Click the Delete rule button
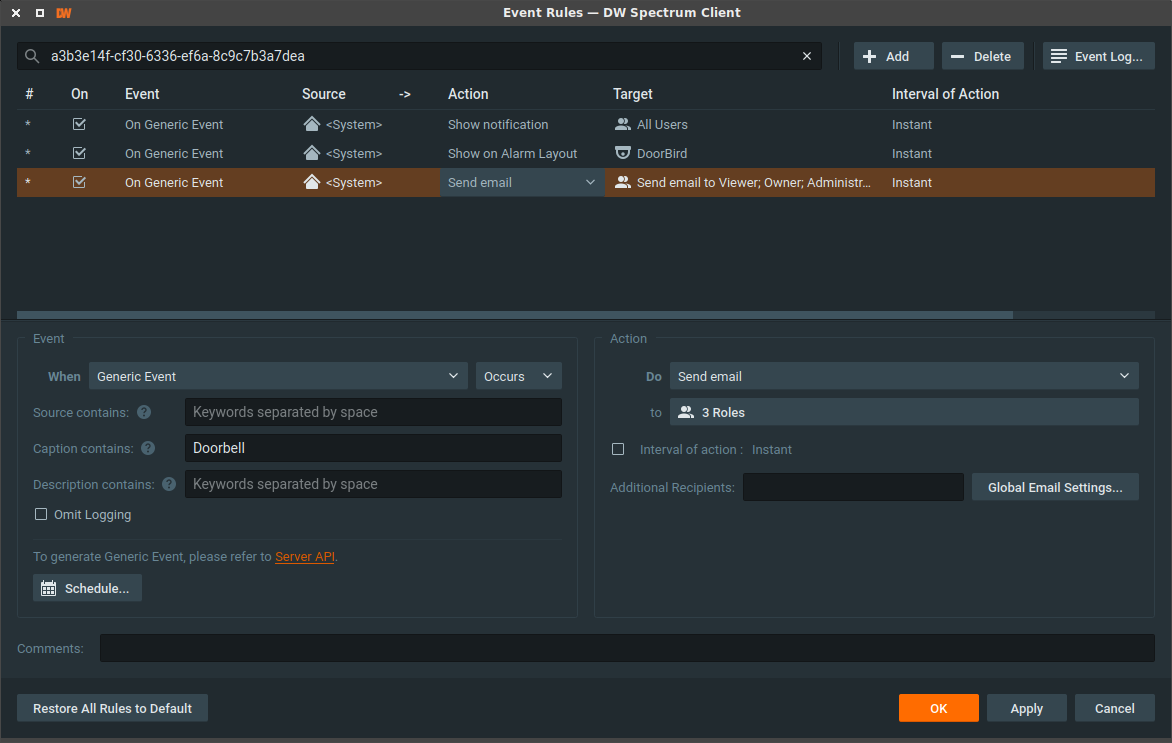Viewport: 1172px width, 743px height. tap(983, 56)
